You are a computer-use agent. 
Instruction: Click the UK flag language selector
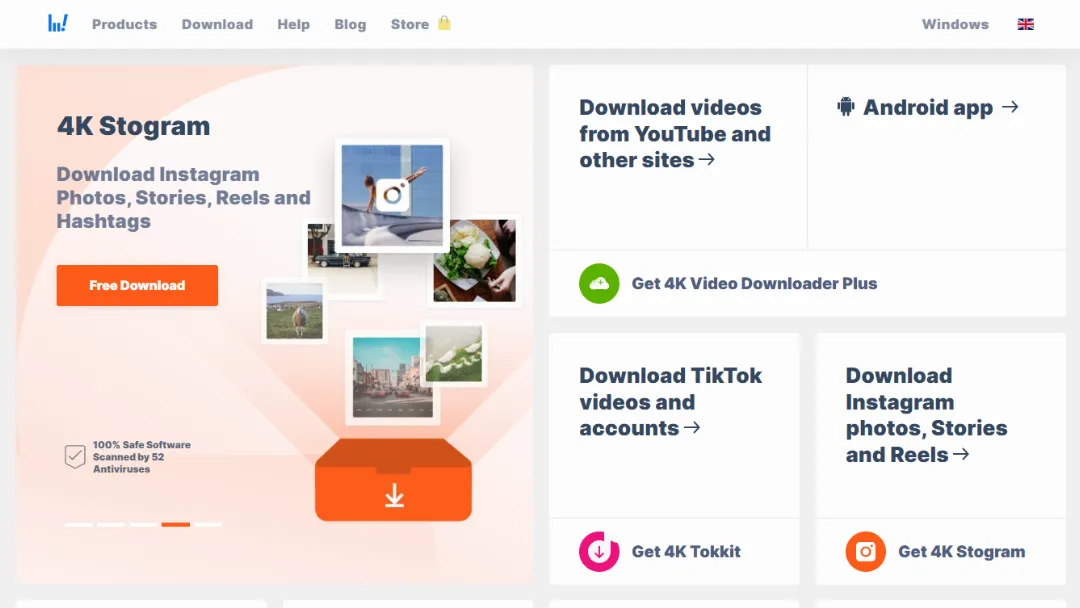(x=1026, y=24)
